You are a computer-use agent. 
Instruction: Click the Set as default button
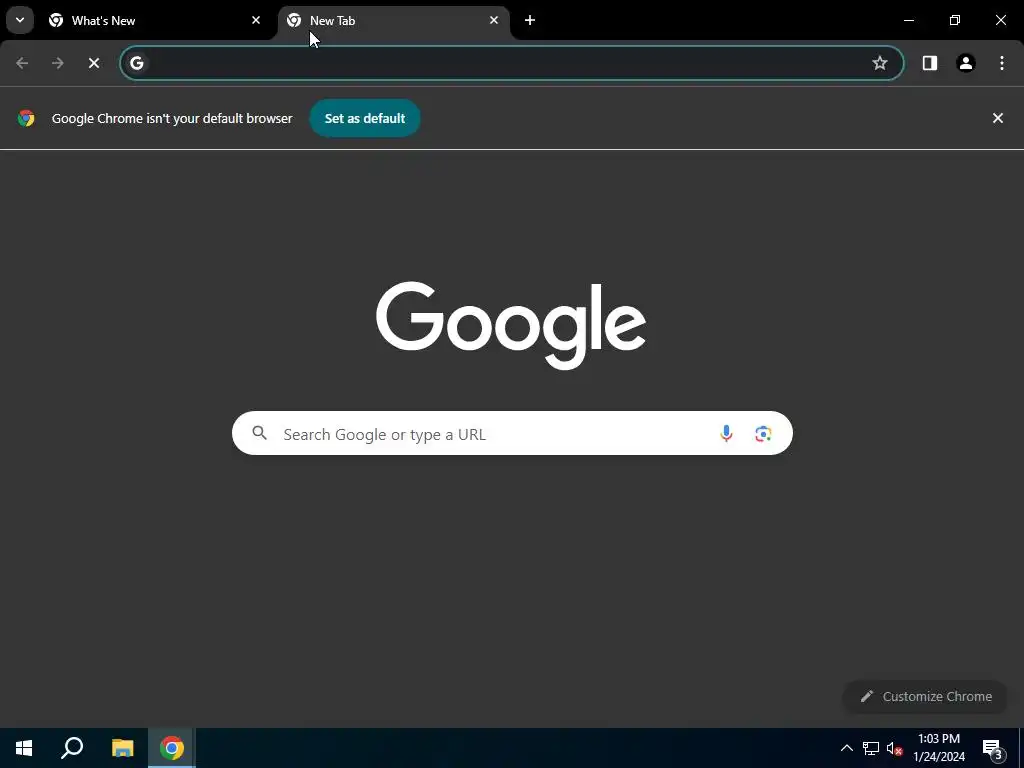pos(365,118)
